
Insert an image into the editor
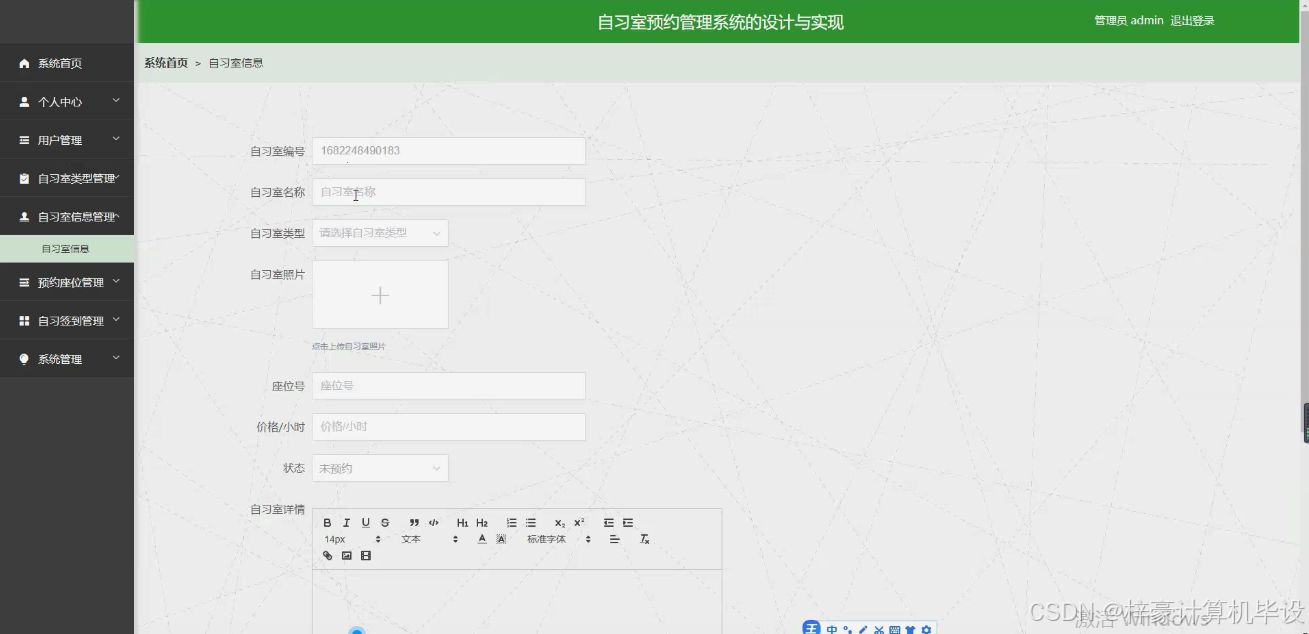(x=346, y=555)
